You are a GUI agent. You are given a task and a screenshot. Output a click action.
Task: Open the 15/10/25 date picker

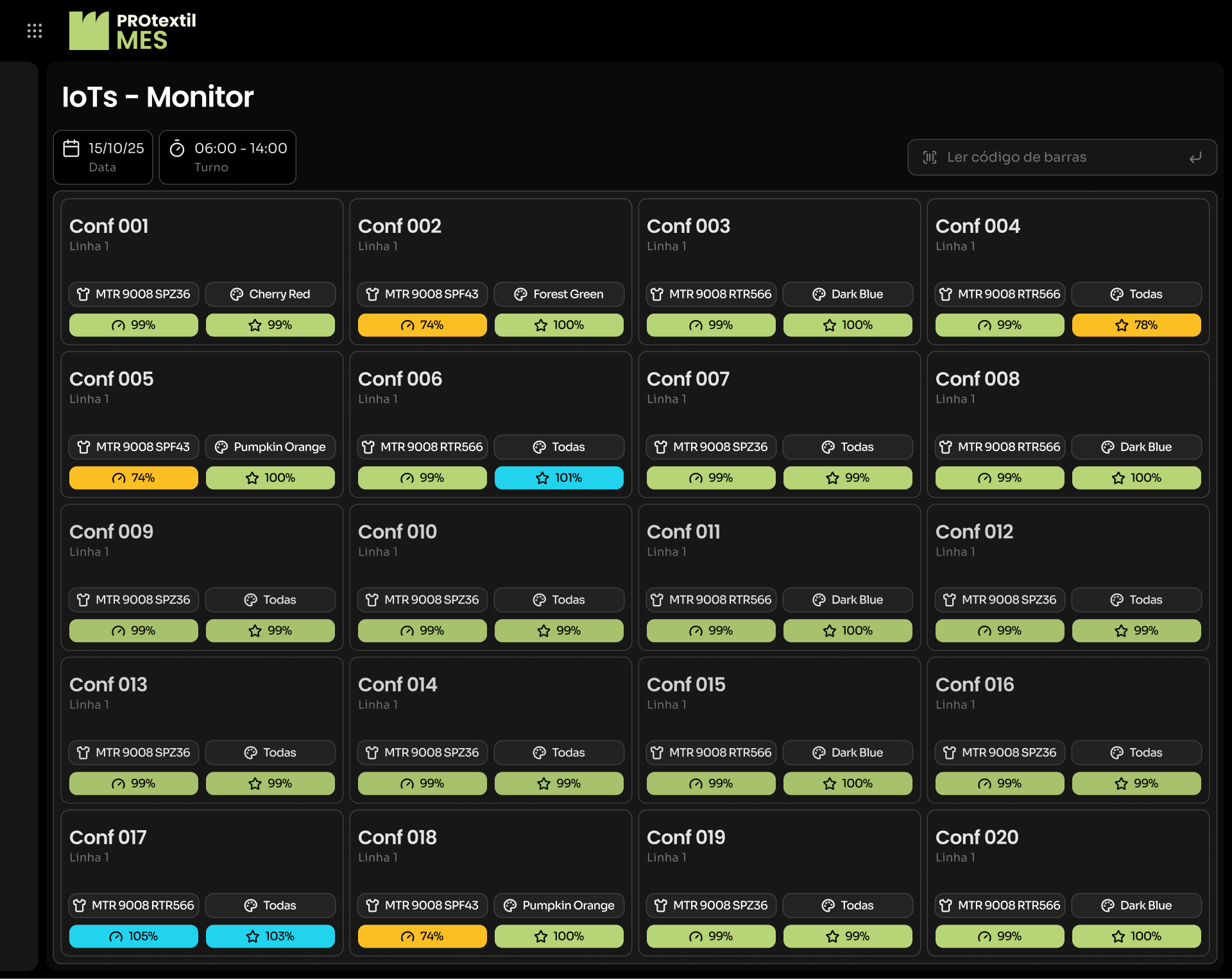(x=103, y=157)
